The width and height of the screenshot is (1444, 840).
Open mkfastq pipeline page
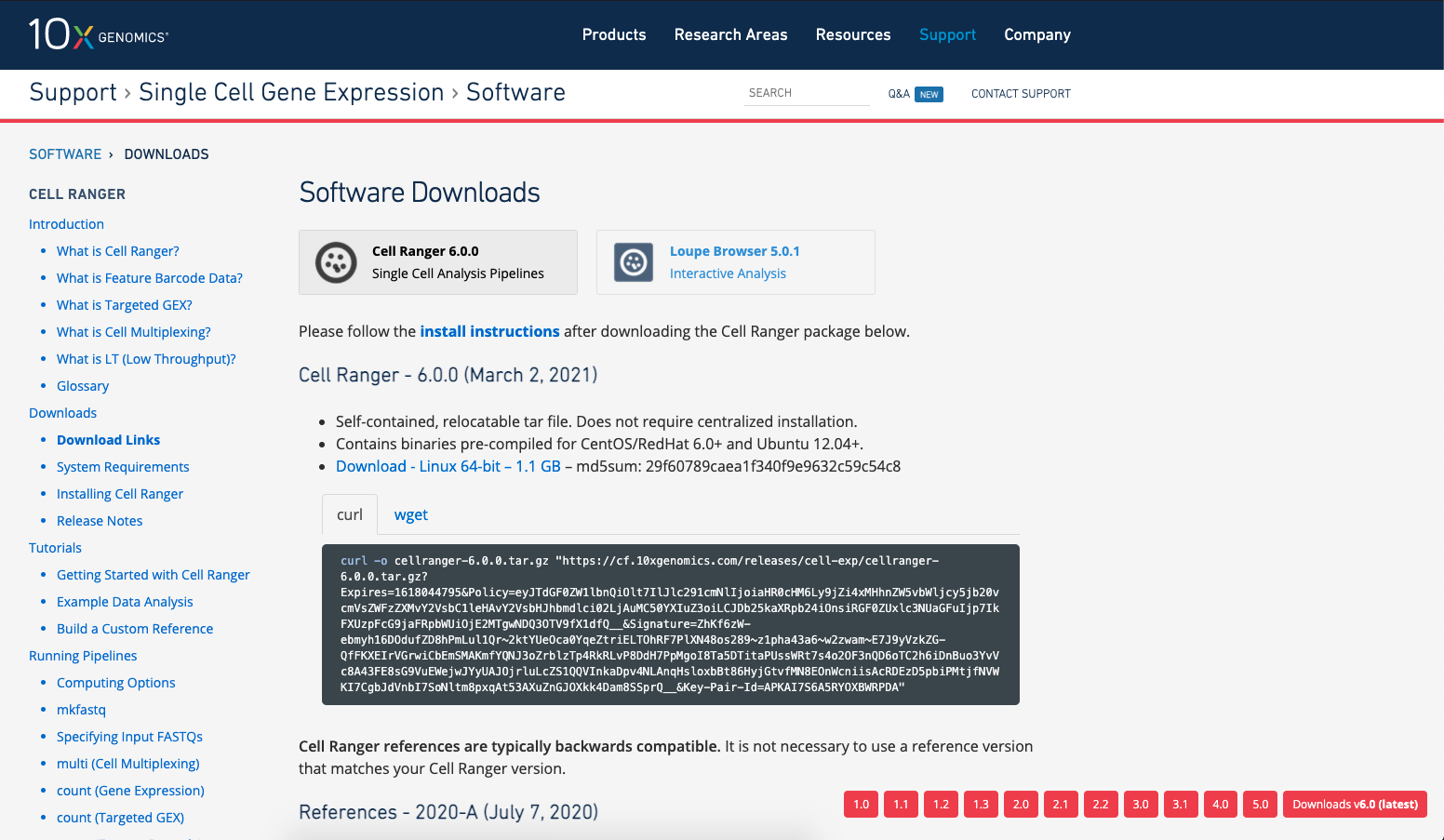[81, 710]
